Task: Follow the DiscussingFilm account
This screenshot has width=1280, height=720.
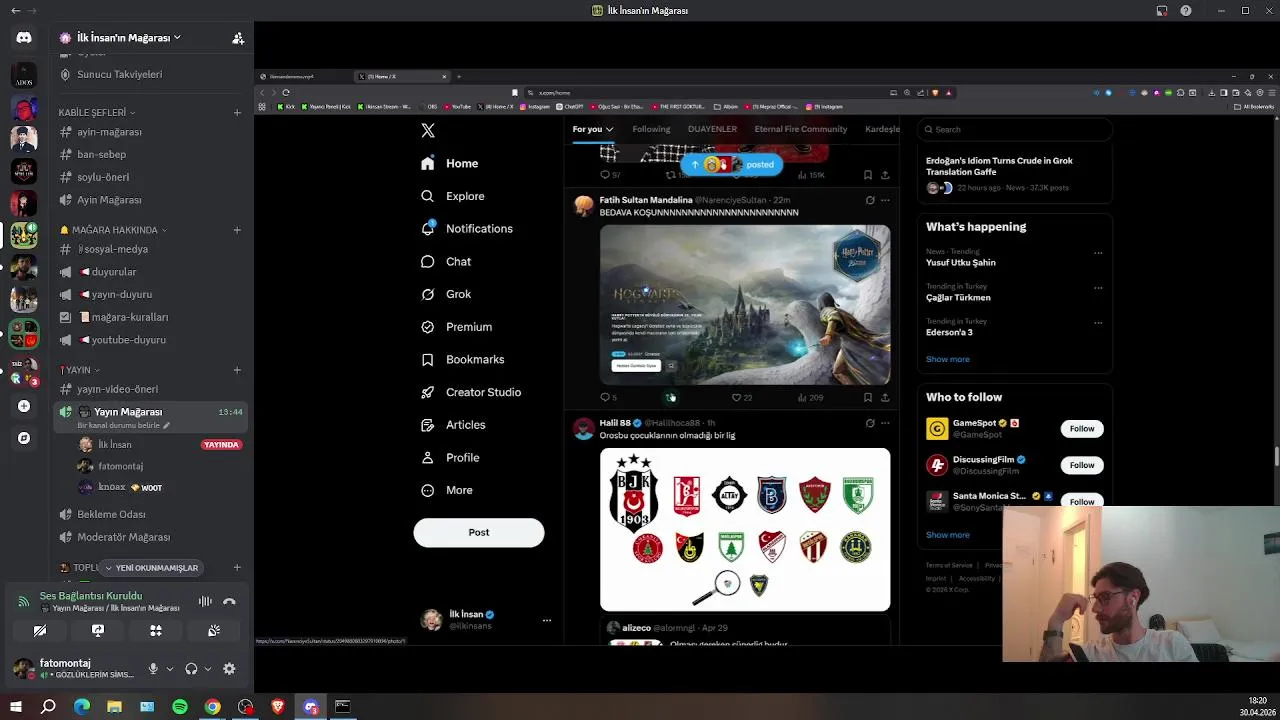Action: [1082, 465]
